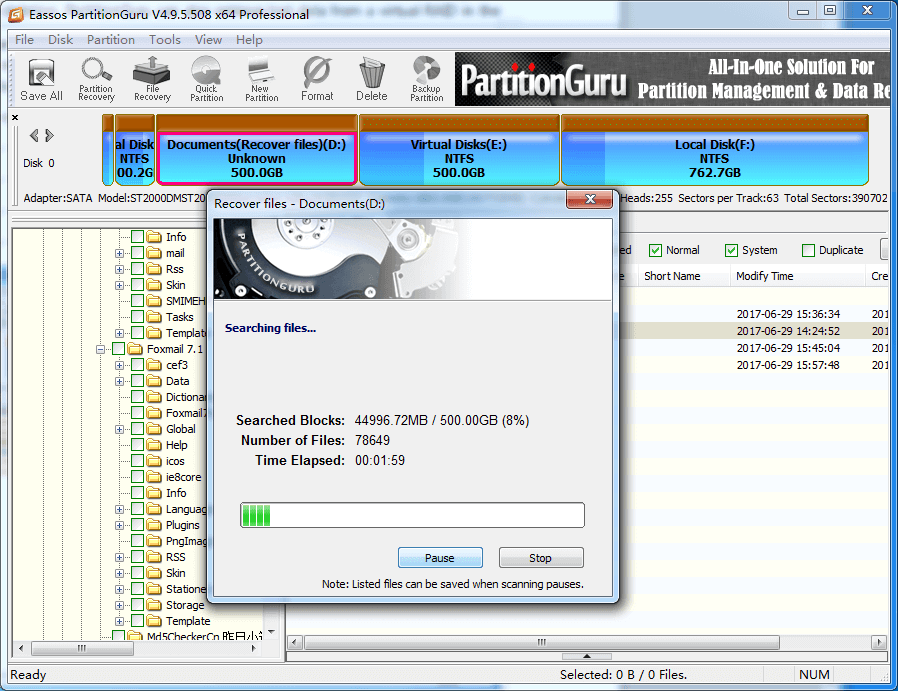Click the Save All toolbar icon
Image resolution: width=898 pixels, height=691 pixels.
(x=41, y=80)
